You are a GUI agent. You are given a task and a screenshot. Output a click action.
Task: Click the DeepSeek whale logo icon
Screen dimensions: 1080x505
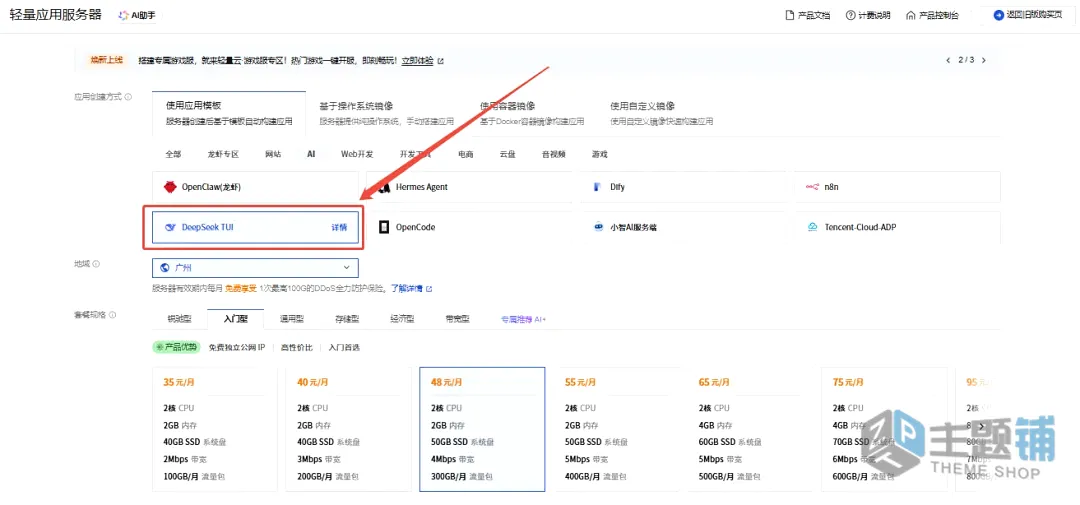tap(170, 227)
